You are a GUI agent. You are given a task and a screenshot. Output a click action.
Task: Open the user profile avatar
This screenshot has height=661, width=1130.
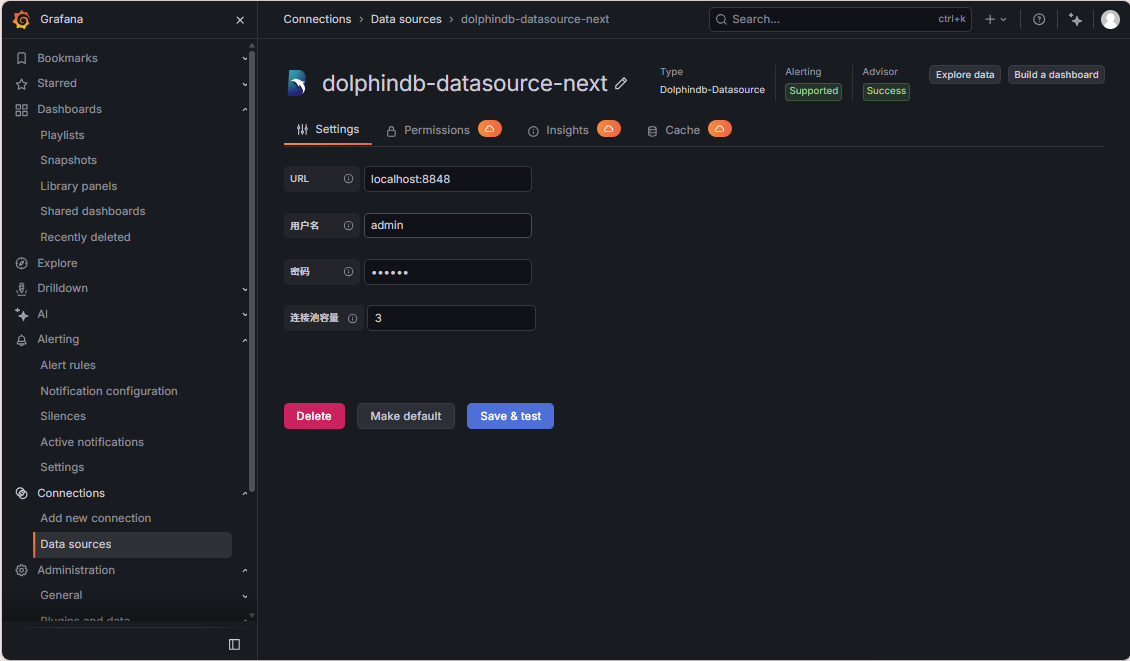pos(1110,19)
